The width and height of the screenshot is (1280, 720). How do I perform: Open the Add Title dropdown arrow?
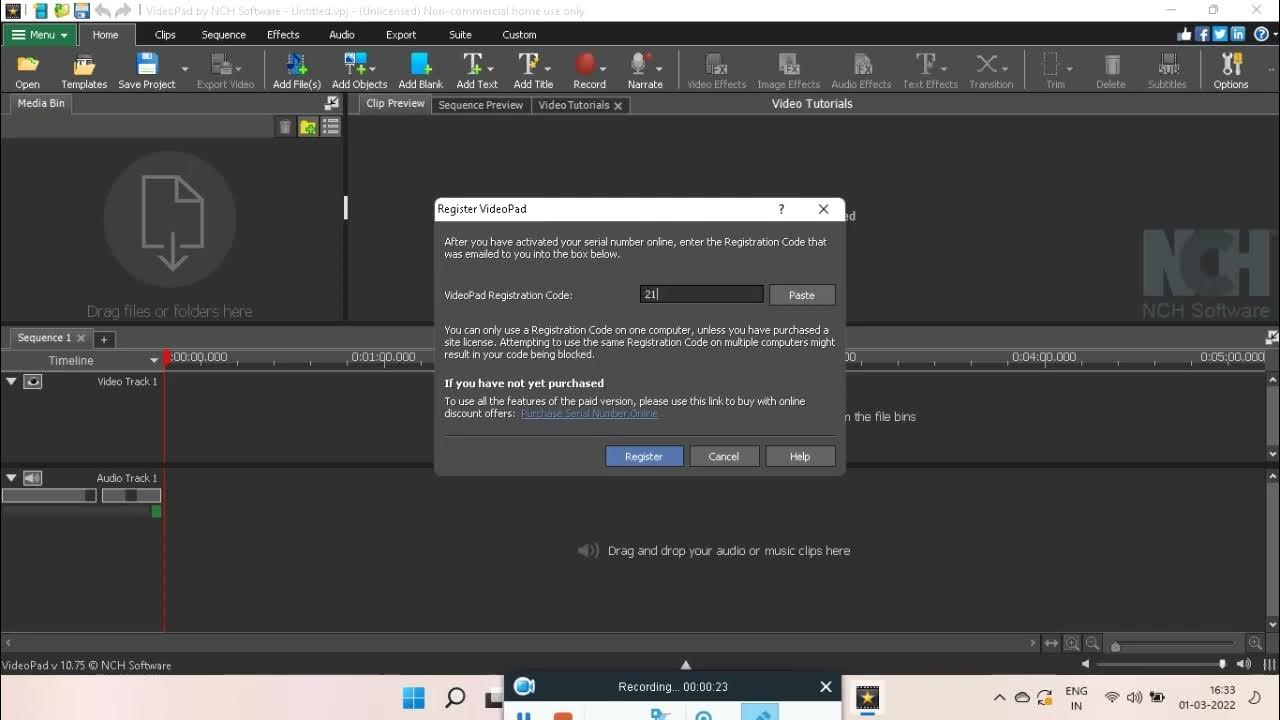coord(547,69)
